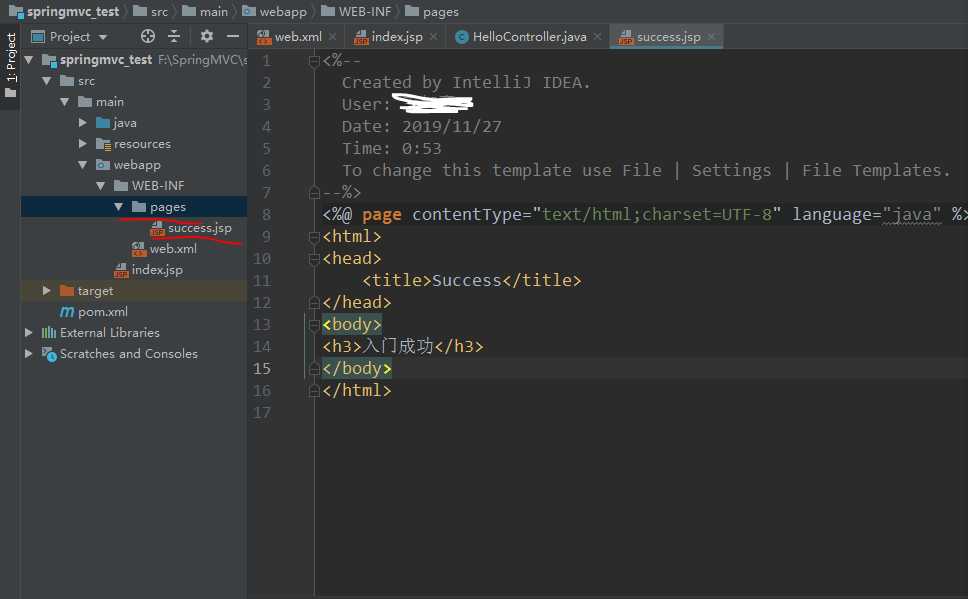Screen dimensions: 968x599
Task: Collapse the springmvc_test project root
Action: [28, 60]
